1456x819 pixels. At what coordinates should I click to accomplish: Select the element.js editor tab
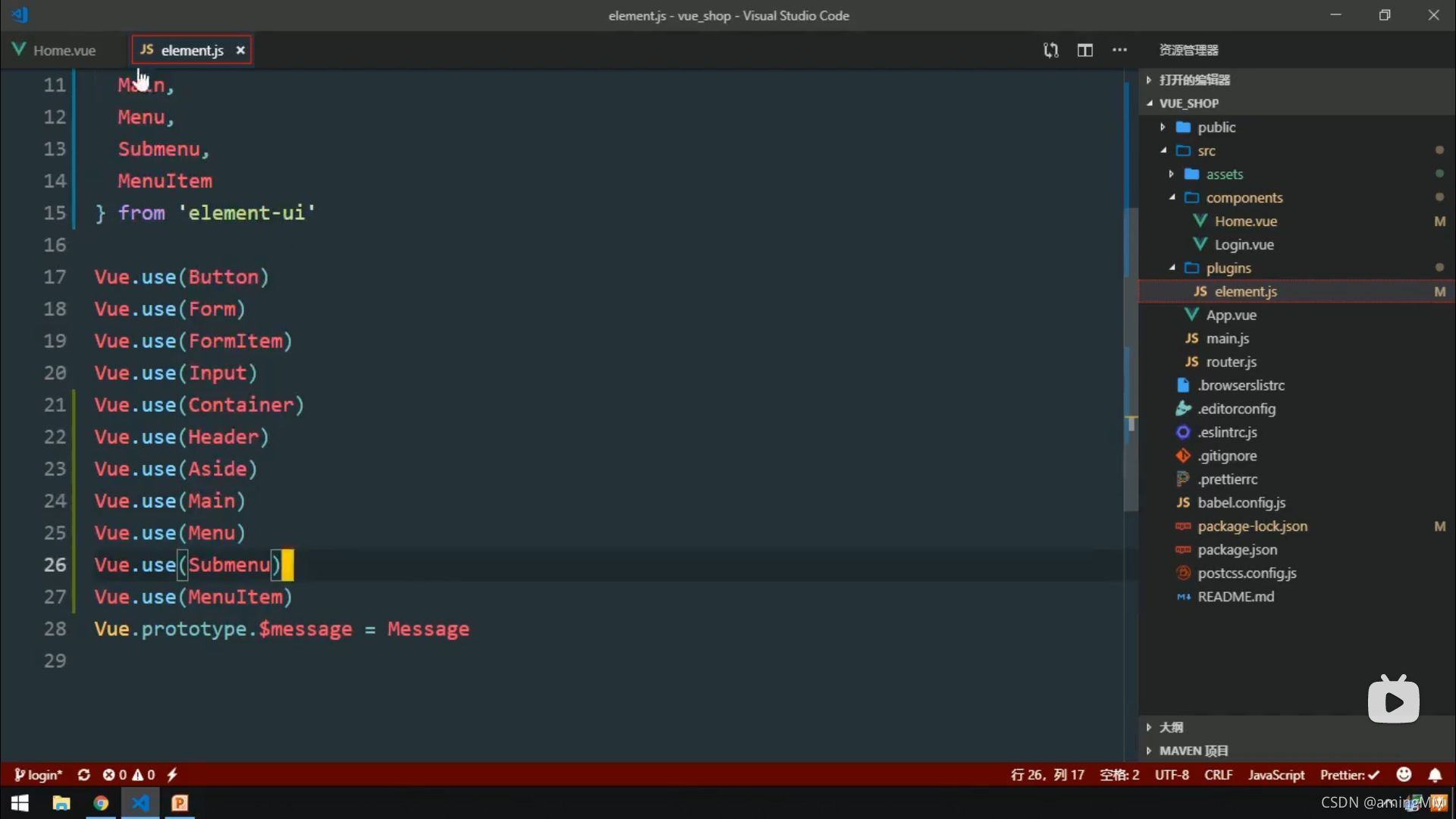click(x=191, y=50)
